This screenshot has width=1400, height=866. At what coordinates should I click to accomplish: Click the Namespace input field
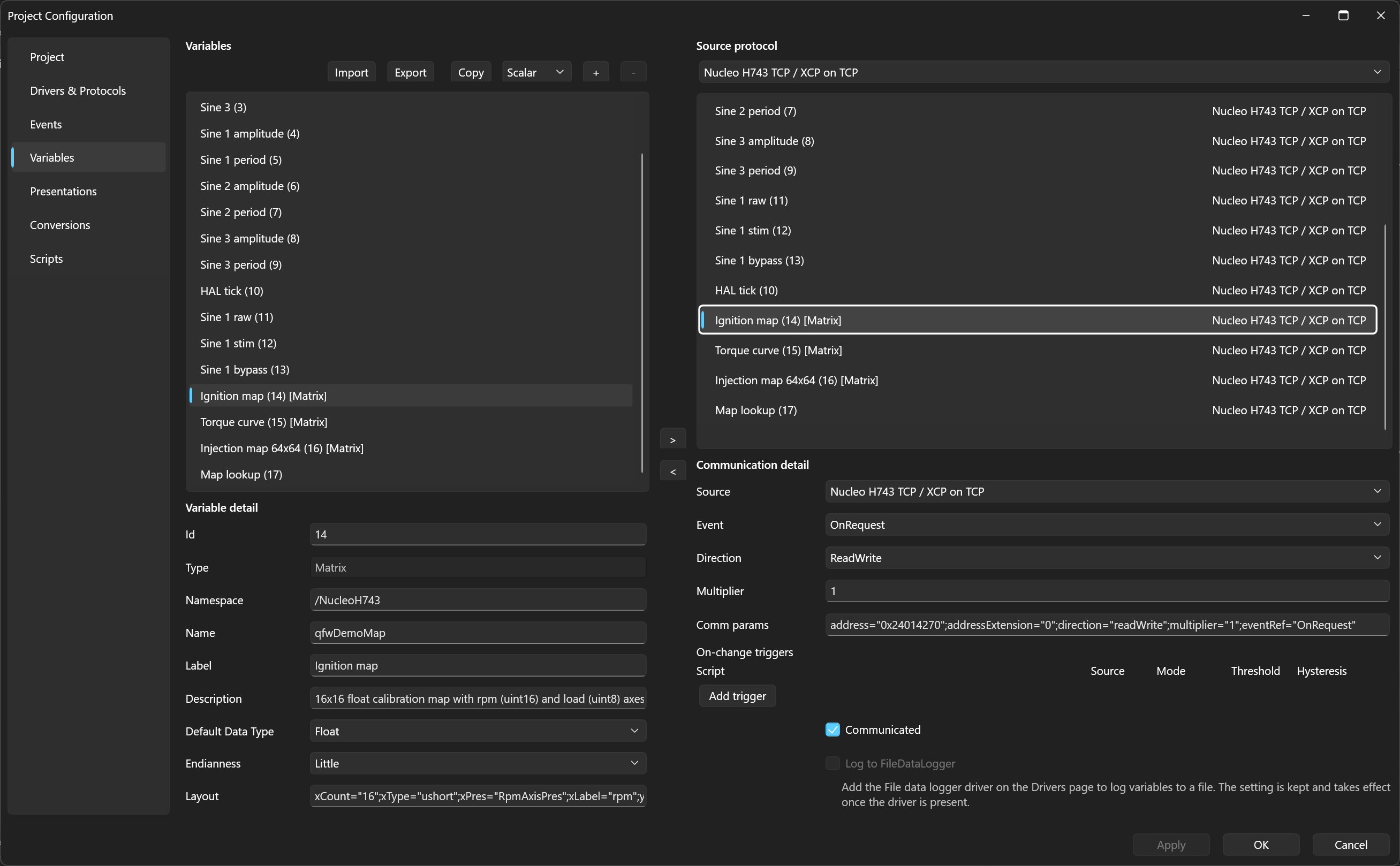478,600
